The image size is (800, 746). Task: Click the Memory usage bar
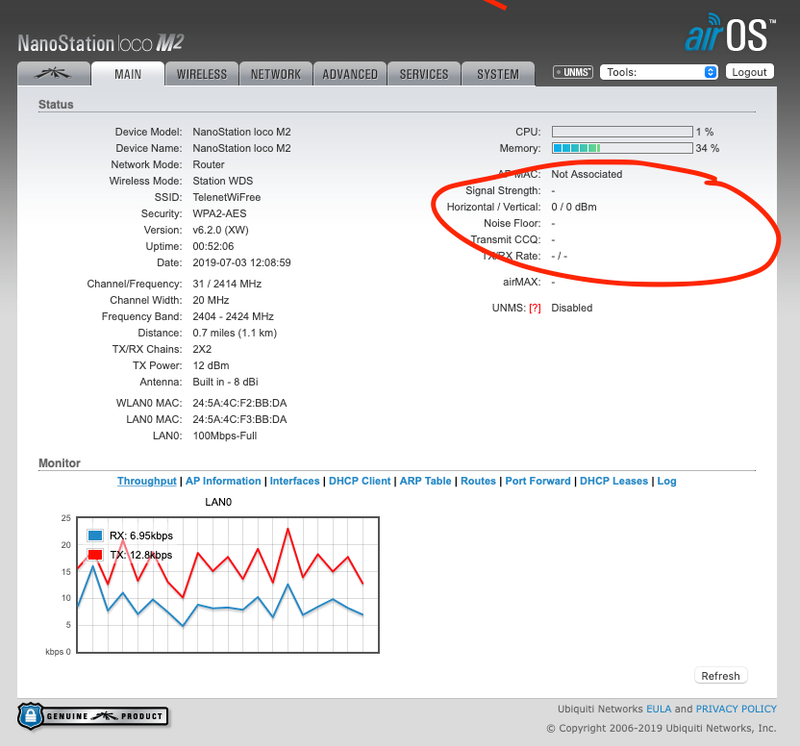pos(622,148)
